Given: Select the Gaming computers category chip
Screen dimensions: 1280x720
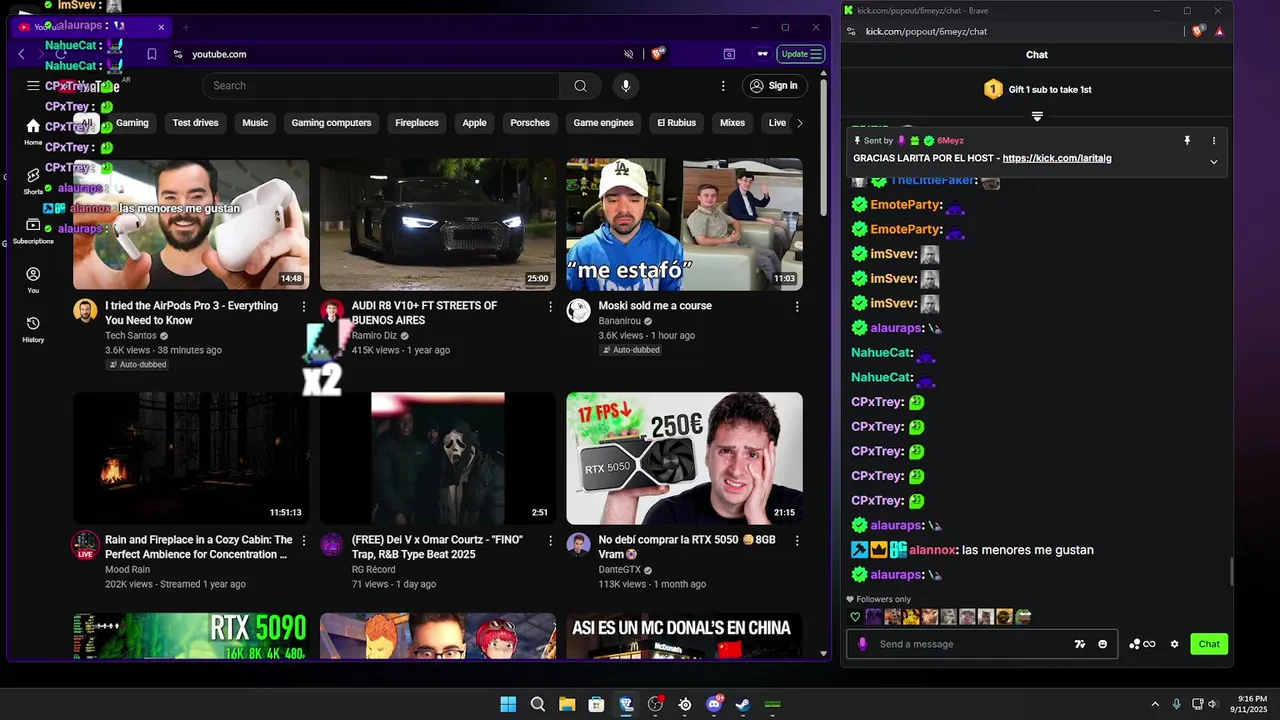Looking at the screenshot, I should pyautogui.click(x=331, y=123).
